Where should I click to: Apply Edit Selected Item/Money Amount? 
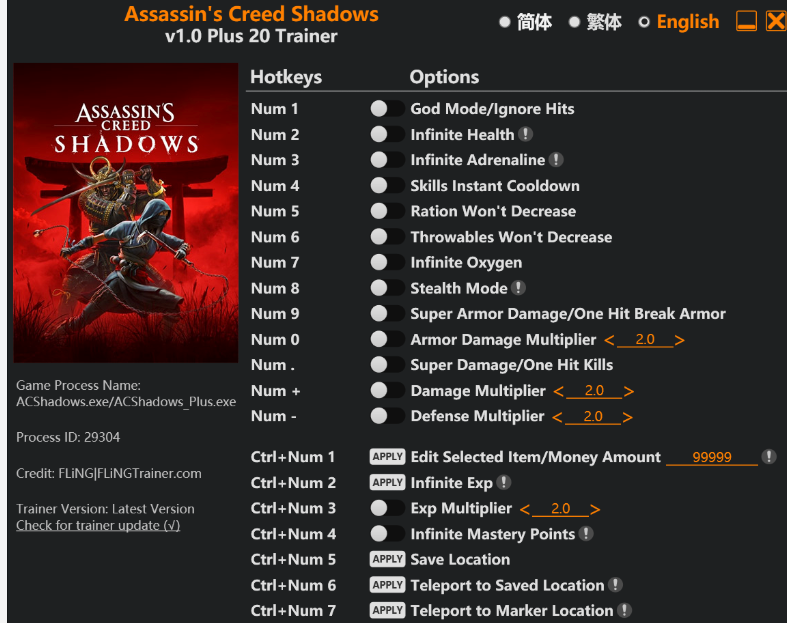[387, 456]
